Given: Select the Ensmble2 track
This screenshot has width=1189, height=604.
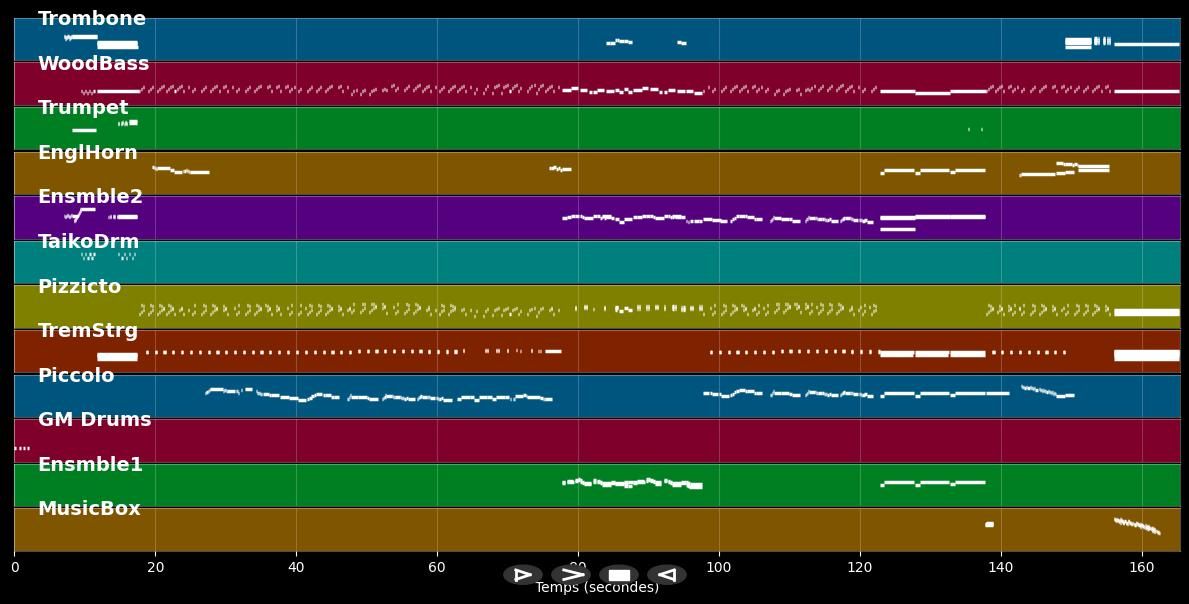Looking at the screenshot, I should point(90,196).
